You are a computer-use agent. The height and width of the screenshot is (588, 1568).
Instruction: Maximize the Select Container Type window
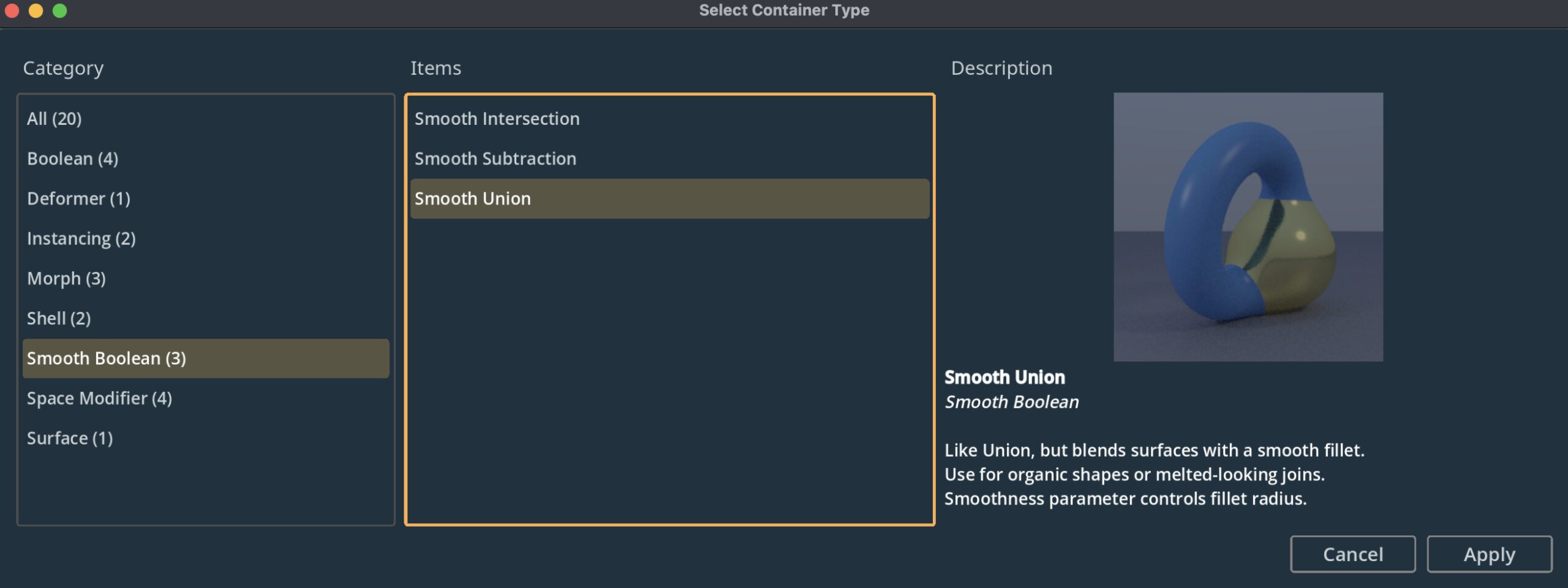pyautogui.click(x=59, y=10)
